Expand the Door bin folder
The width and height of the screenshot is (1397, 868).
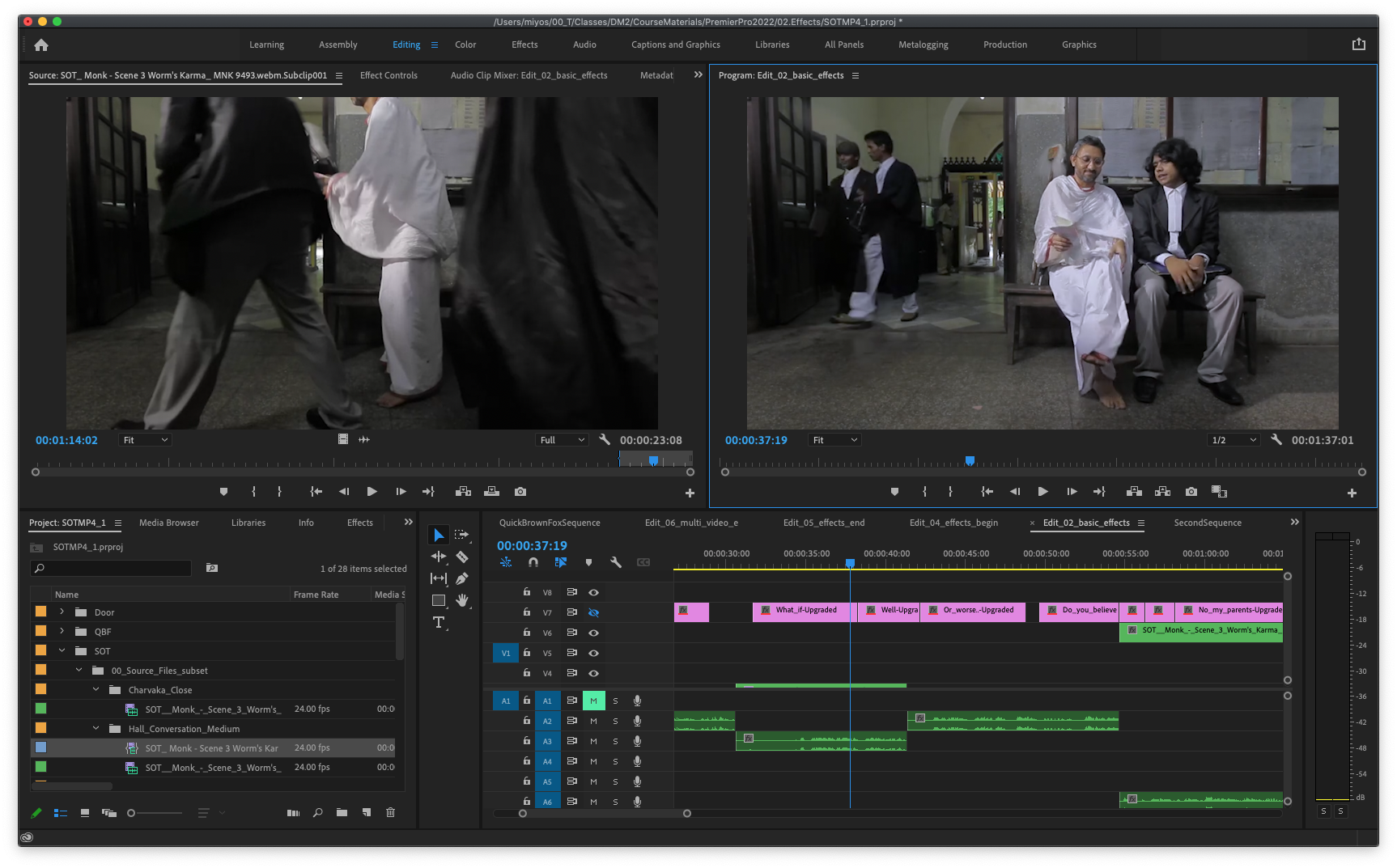(x=62, y=612)
